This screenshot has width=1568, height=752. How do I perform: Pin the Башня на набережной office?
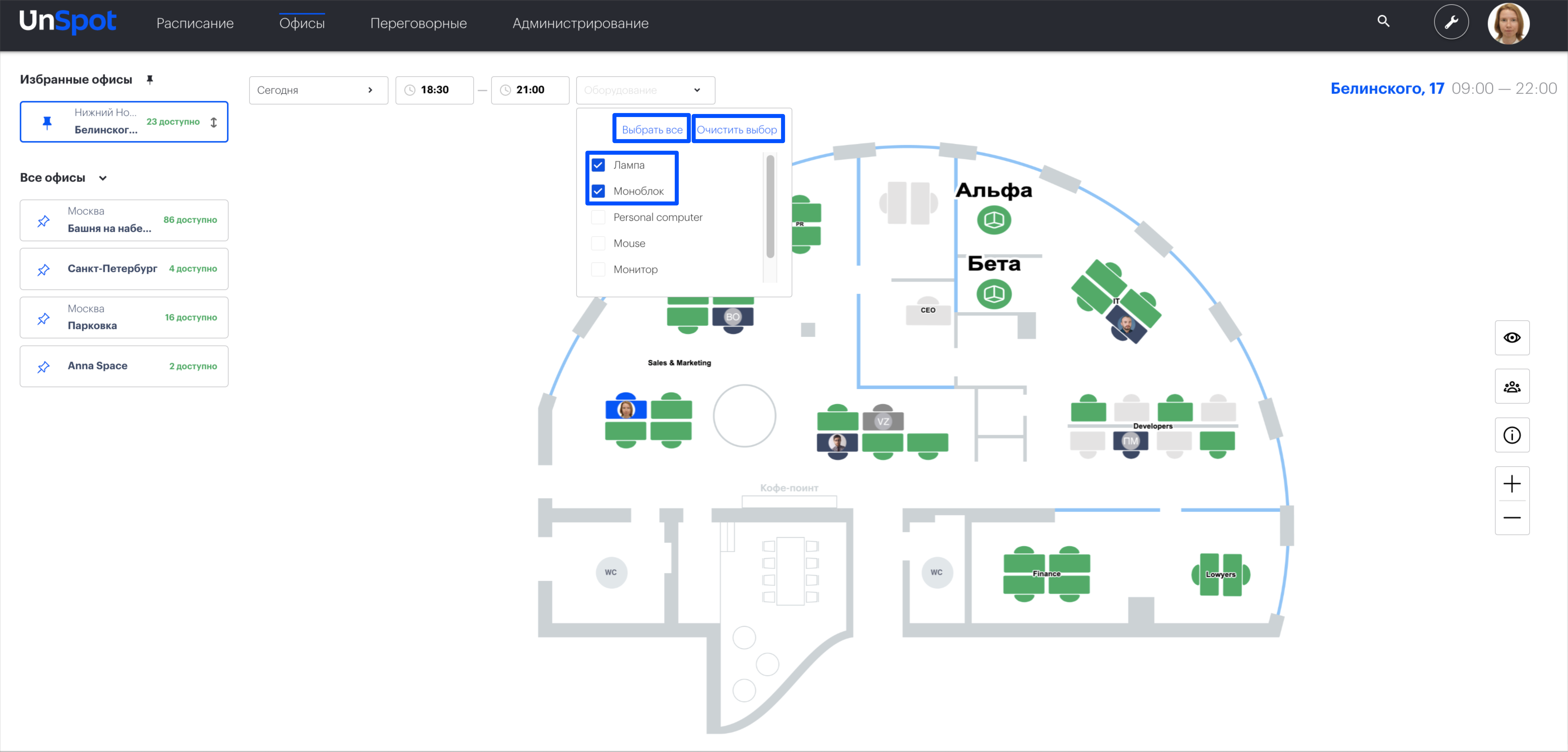[43, 221]
